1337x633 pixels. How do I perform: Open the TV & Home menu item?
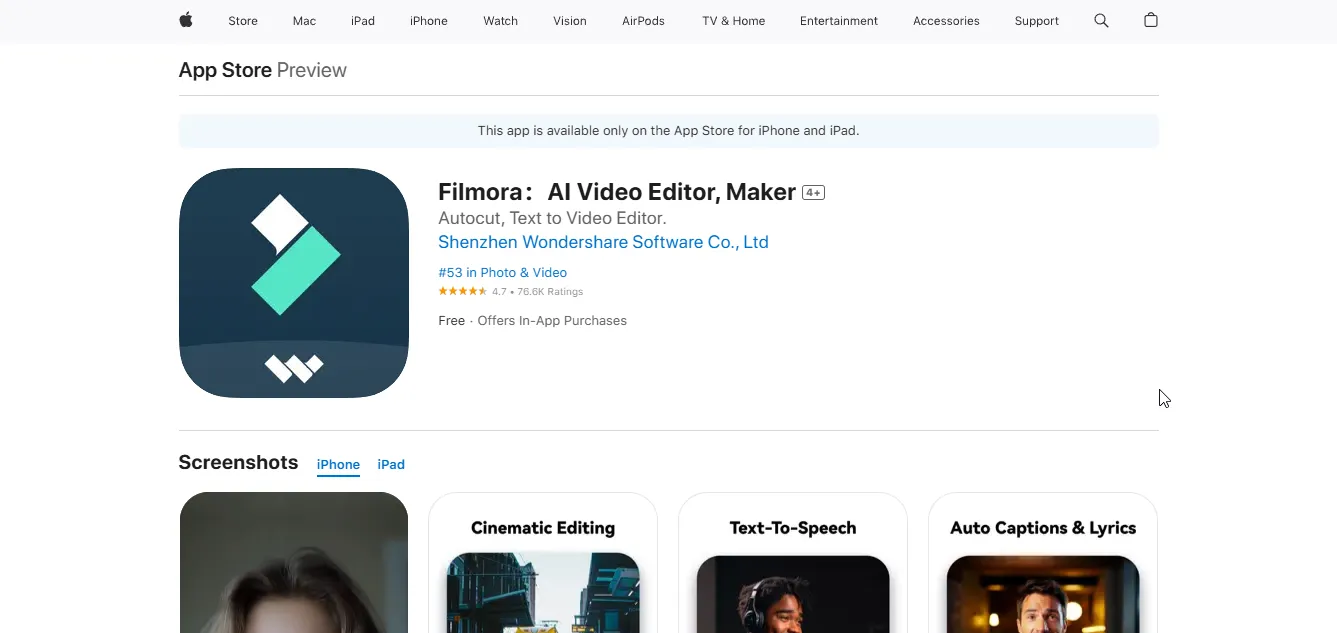click(x=732, y=20)
